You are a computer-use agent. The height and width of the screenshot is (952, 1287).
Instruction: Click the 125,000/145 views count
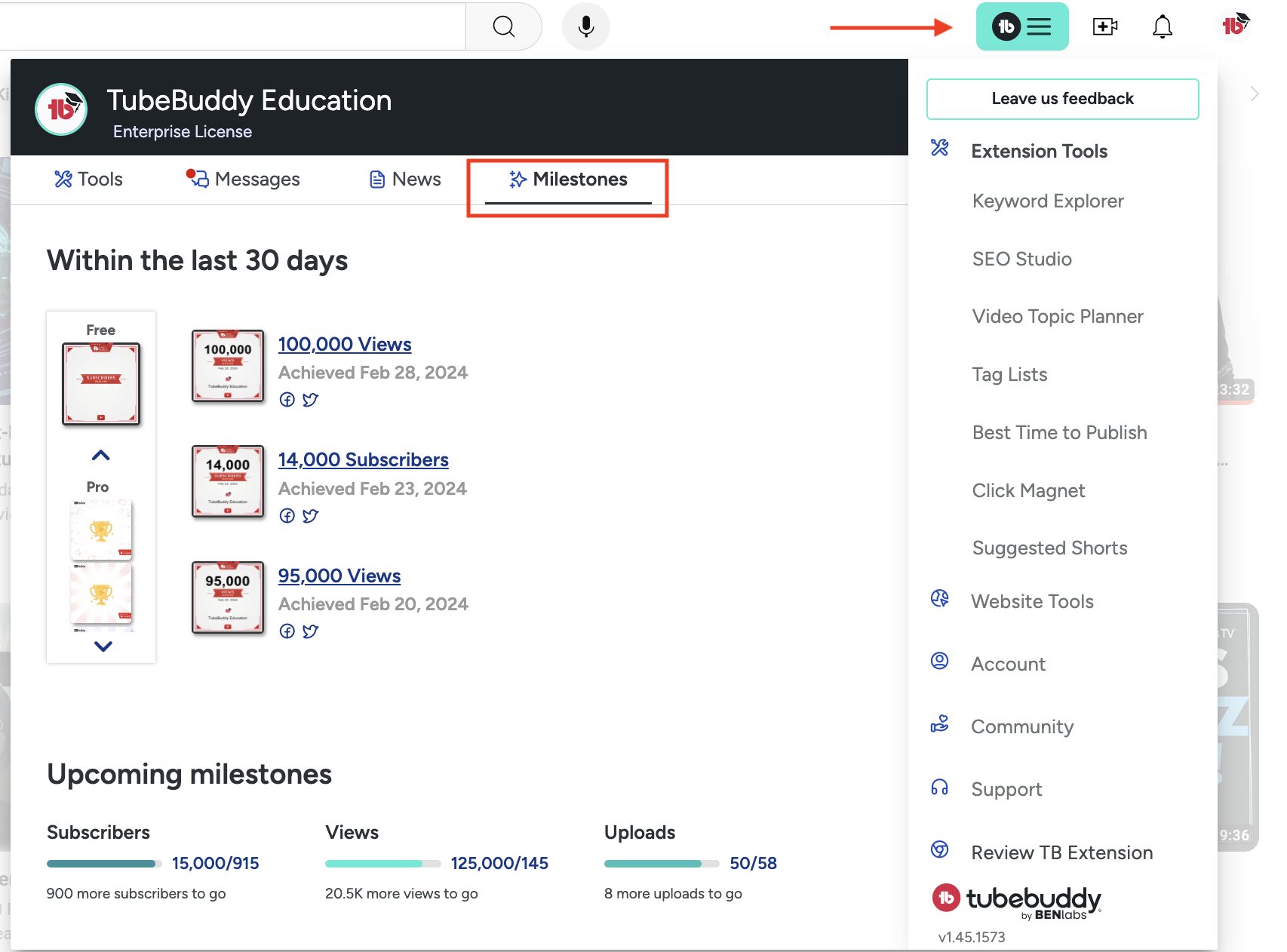(x=499, y=864)
